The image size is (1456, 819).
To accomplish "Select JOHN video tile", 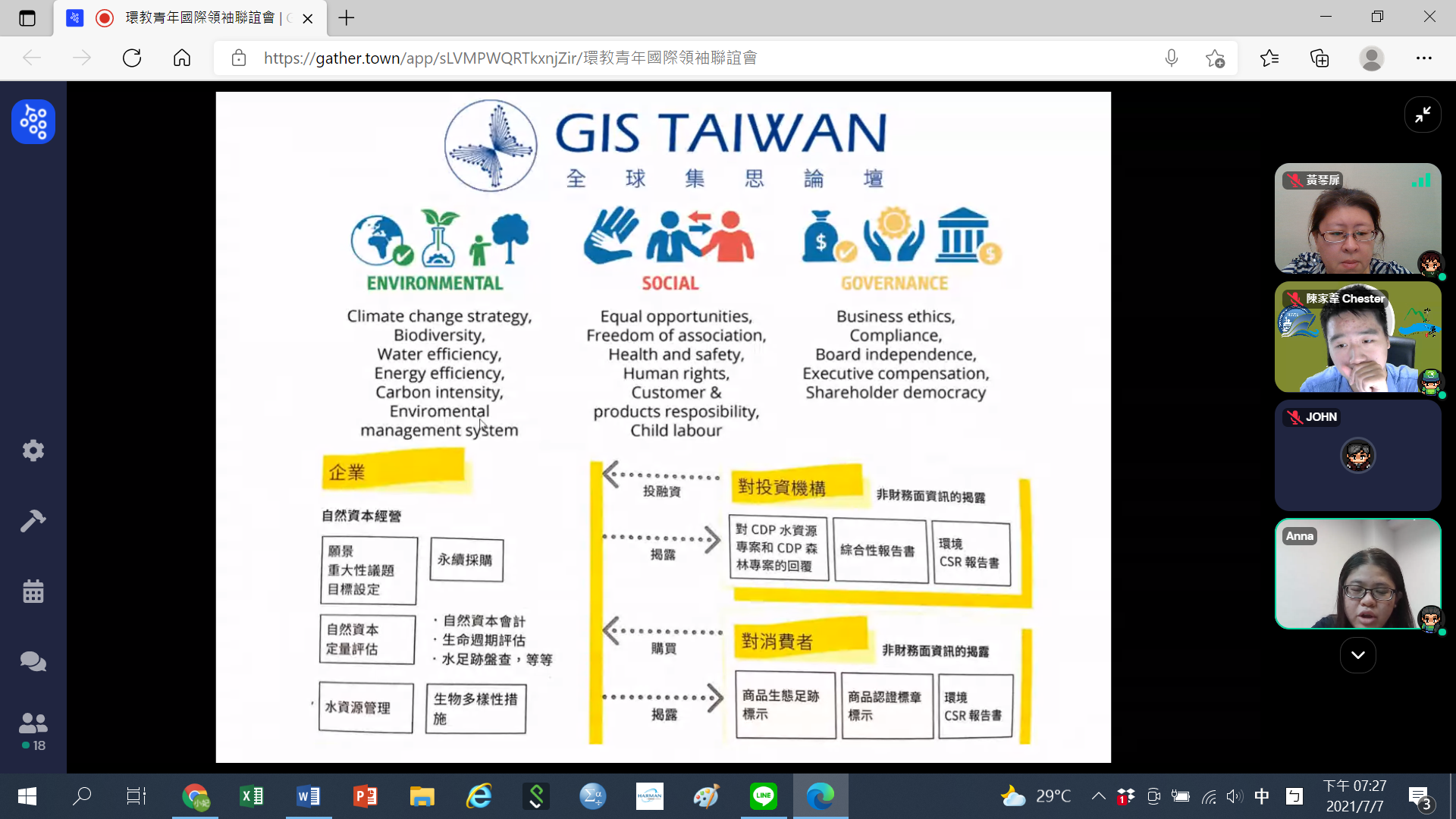I will (x=1357, y=455).
